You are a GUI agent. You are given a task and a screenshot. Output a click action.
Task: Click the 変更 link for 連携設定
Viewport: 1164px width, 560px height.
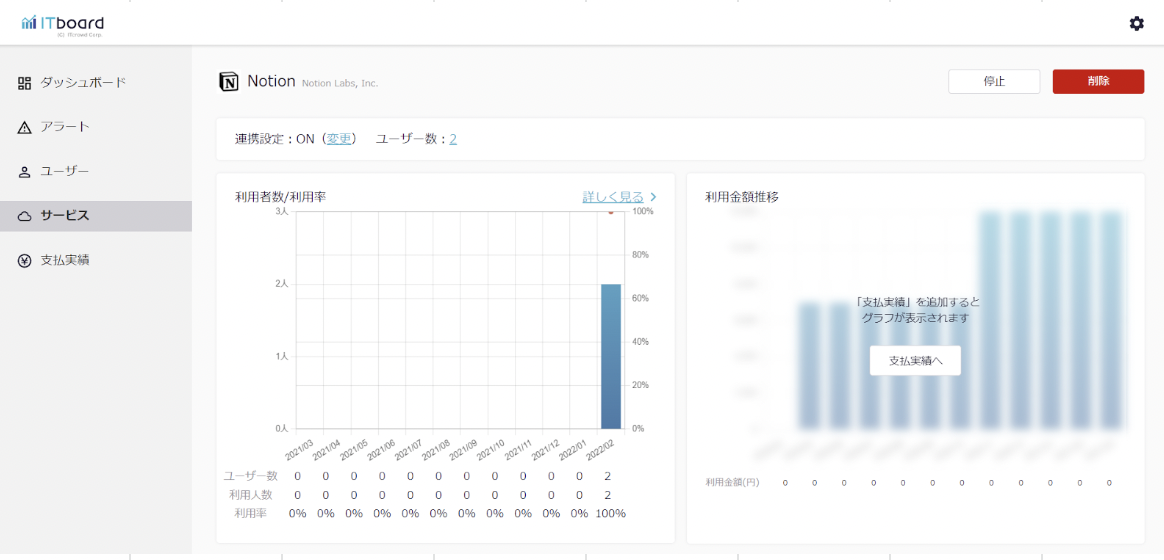pos(339,139)
